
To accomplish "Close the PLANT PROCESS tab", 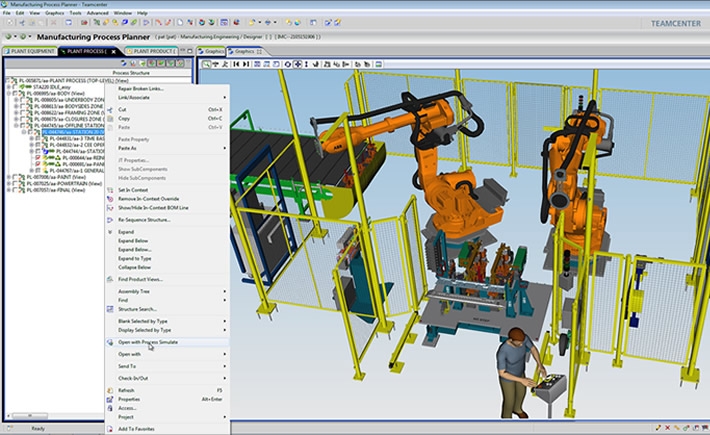I will (114, 52).
